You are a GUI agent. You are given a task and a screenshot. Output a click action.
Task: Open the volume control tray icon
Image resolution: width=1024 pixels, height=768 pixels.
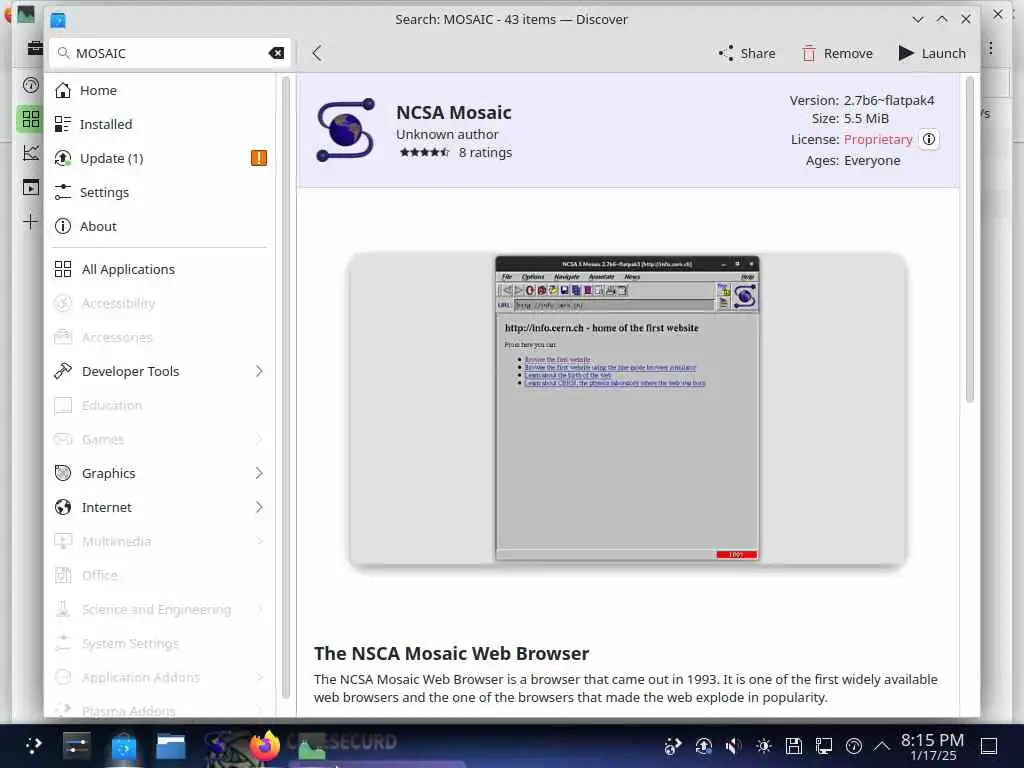(x=733, y=746)
